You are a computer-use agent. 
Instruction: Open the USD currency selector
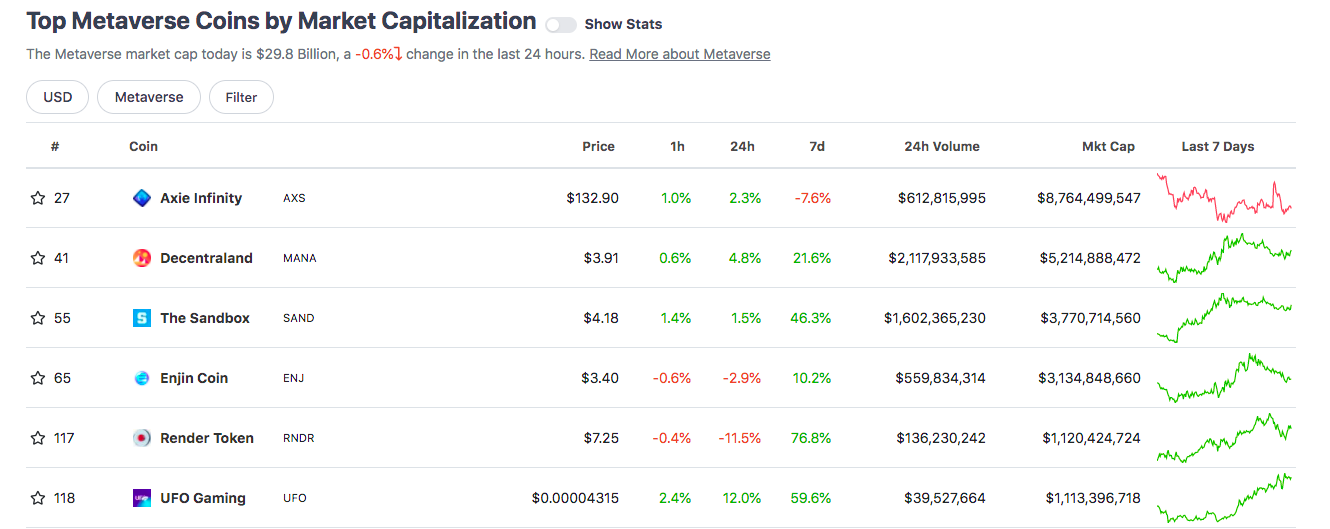(57, 97)
